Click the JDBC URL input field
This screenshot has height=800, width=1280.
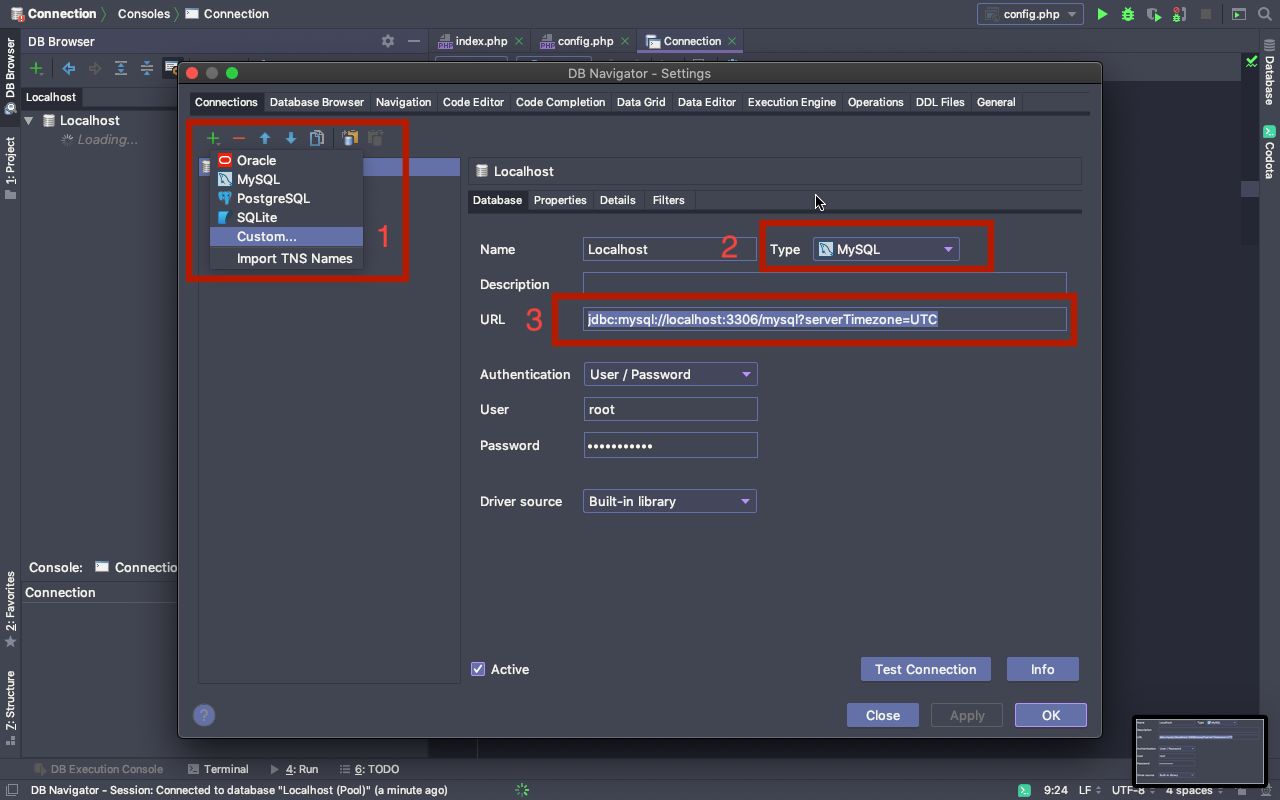pyautogui.click(x=825, y=319)
